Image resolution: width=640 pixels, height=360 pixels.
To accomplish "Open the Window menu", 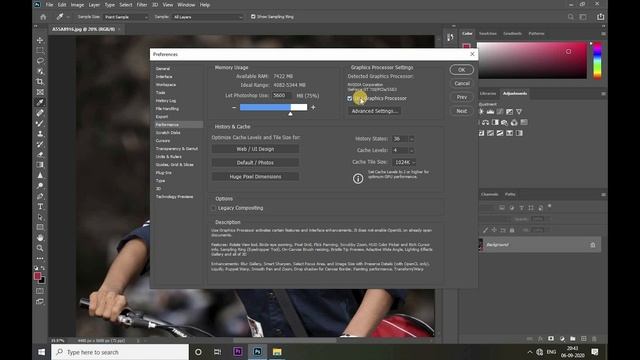I will pos(186,5).
